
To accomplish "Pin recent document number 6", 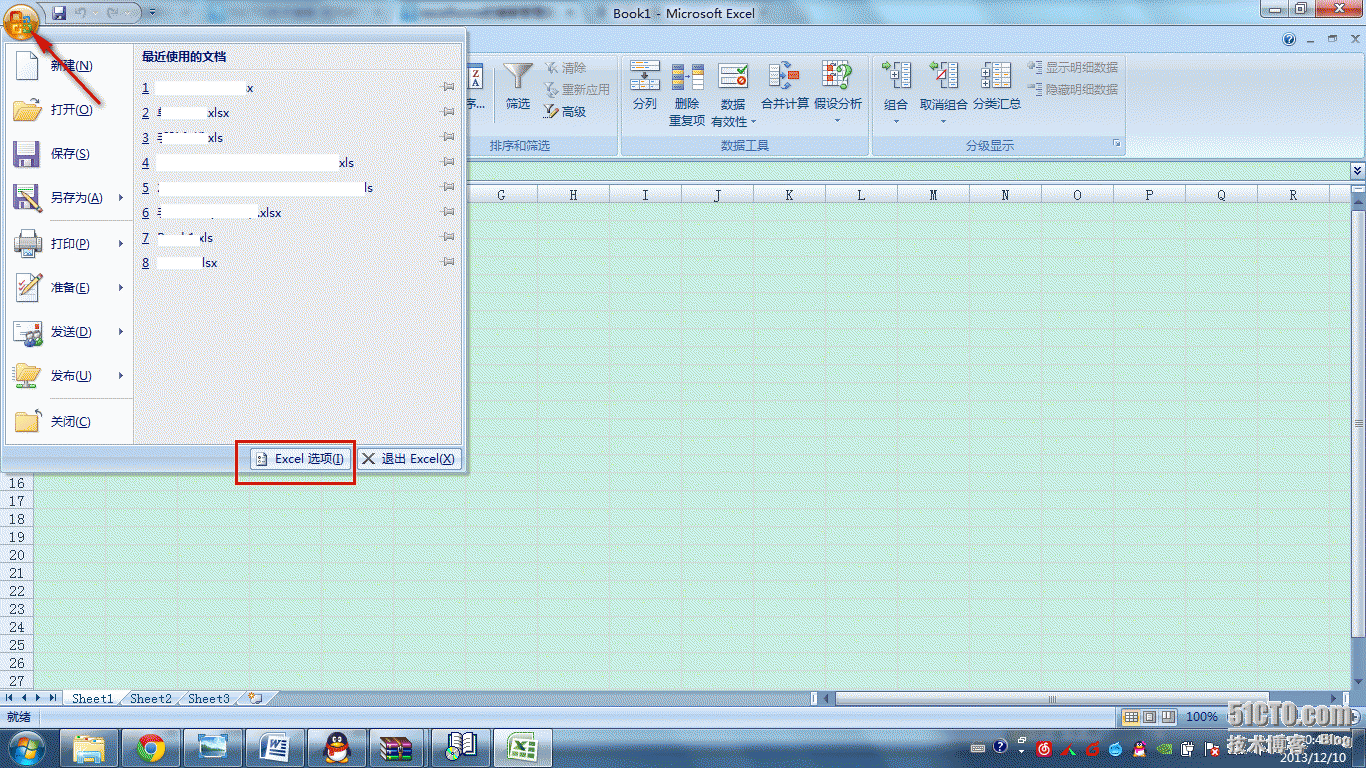I will 448,213.
